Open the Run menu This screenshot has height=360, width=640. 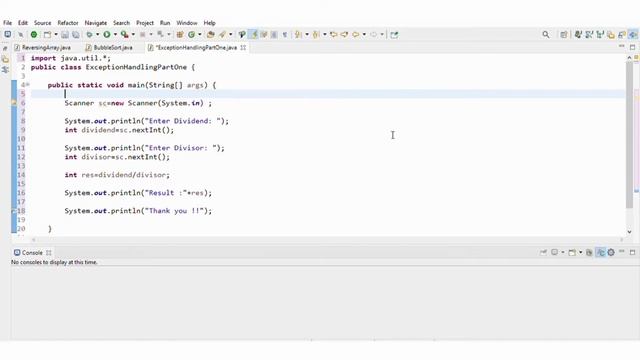[x=165, y=23]
